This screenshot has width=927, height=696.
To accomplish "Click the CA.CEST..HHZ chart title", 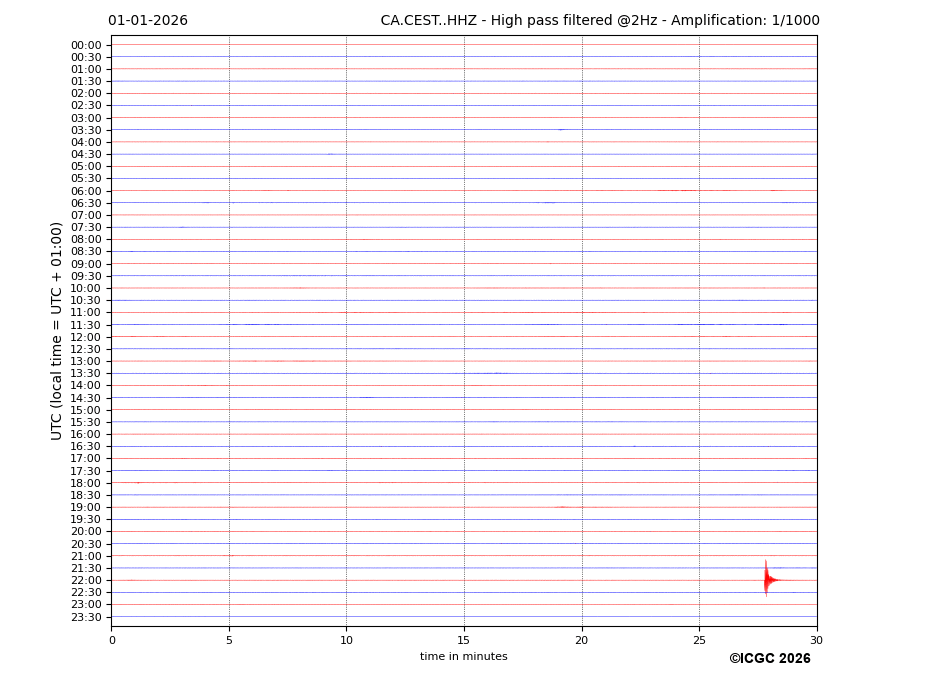I will click(x=599, y=21).
